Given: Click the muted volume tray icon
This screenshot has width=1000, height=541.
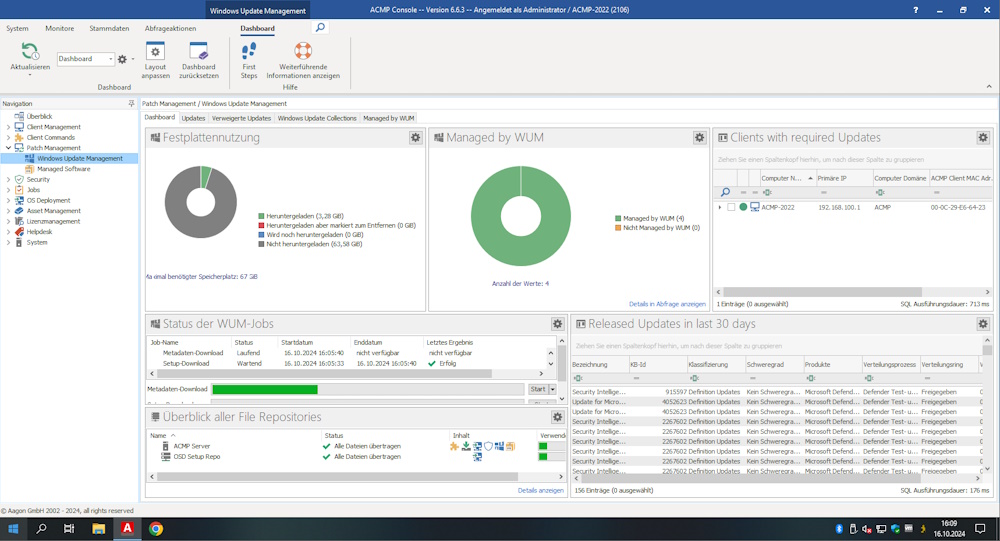Looking at the screenshot, I should click(867, 528).
